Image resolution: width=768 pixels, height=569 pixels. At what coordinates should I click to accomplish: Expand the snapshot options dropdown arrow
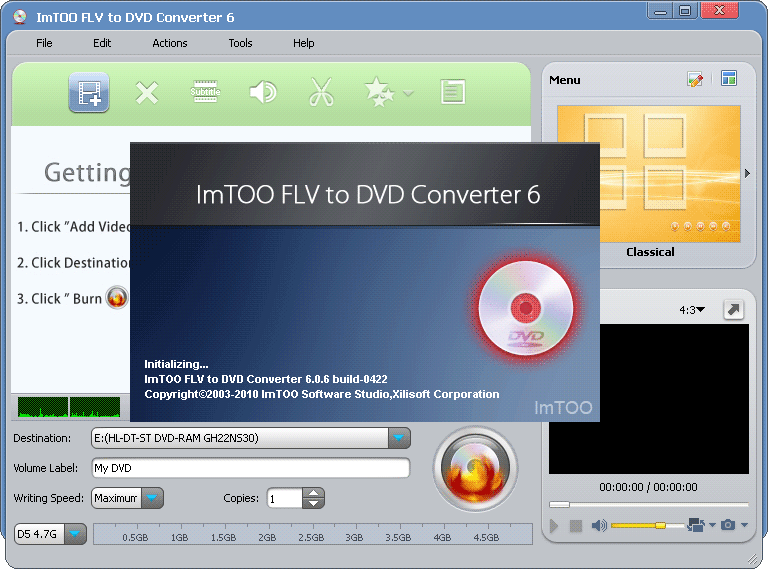(x=744, y=525)
